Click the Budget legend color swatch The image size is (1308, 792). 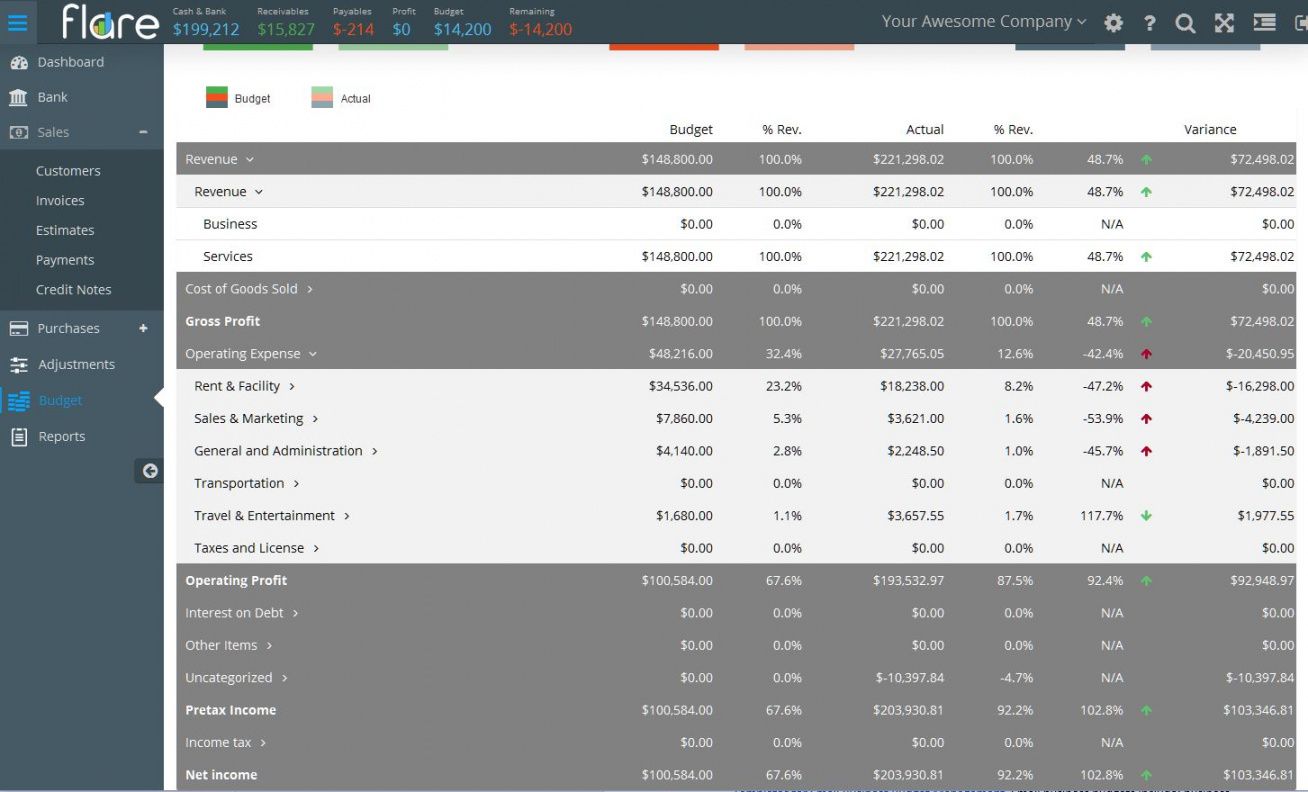(217, 98)
